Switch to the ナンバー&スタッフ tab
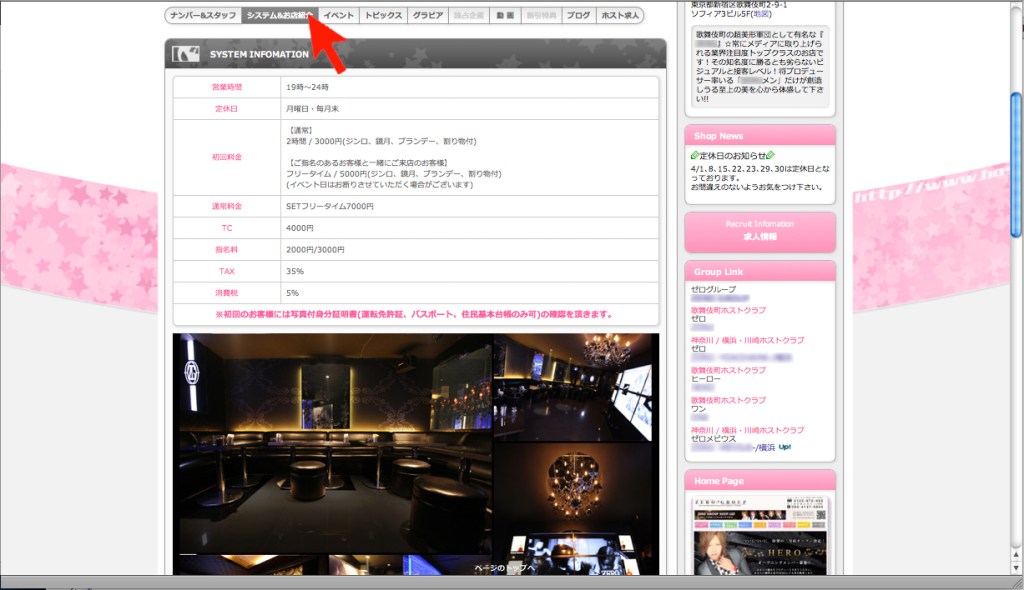This screenshot has height=590, width=1024. 201,15
